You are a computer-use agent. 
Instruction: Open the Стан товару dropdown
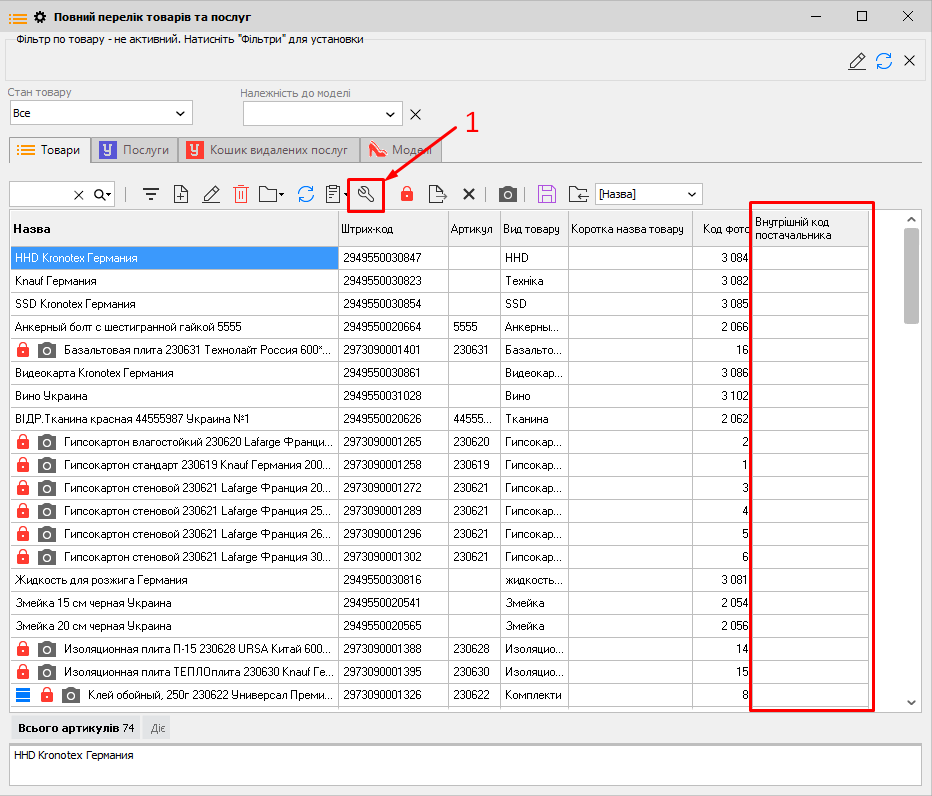(x=100, y=113)
